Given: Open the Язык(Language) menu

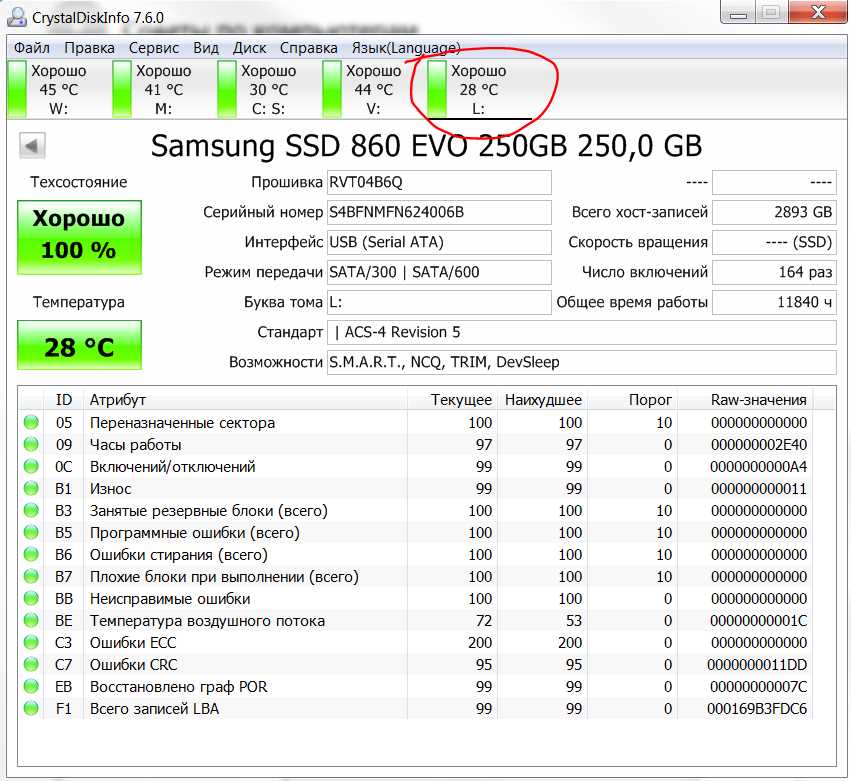Looking at the screenshot, I should (x=405, y=48).
